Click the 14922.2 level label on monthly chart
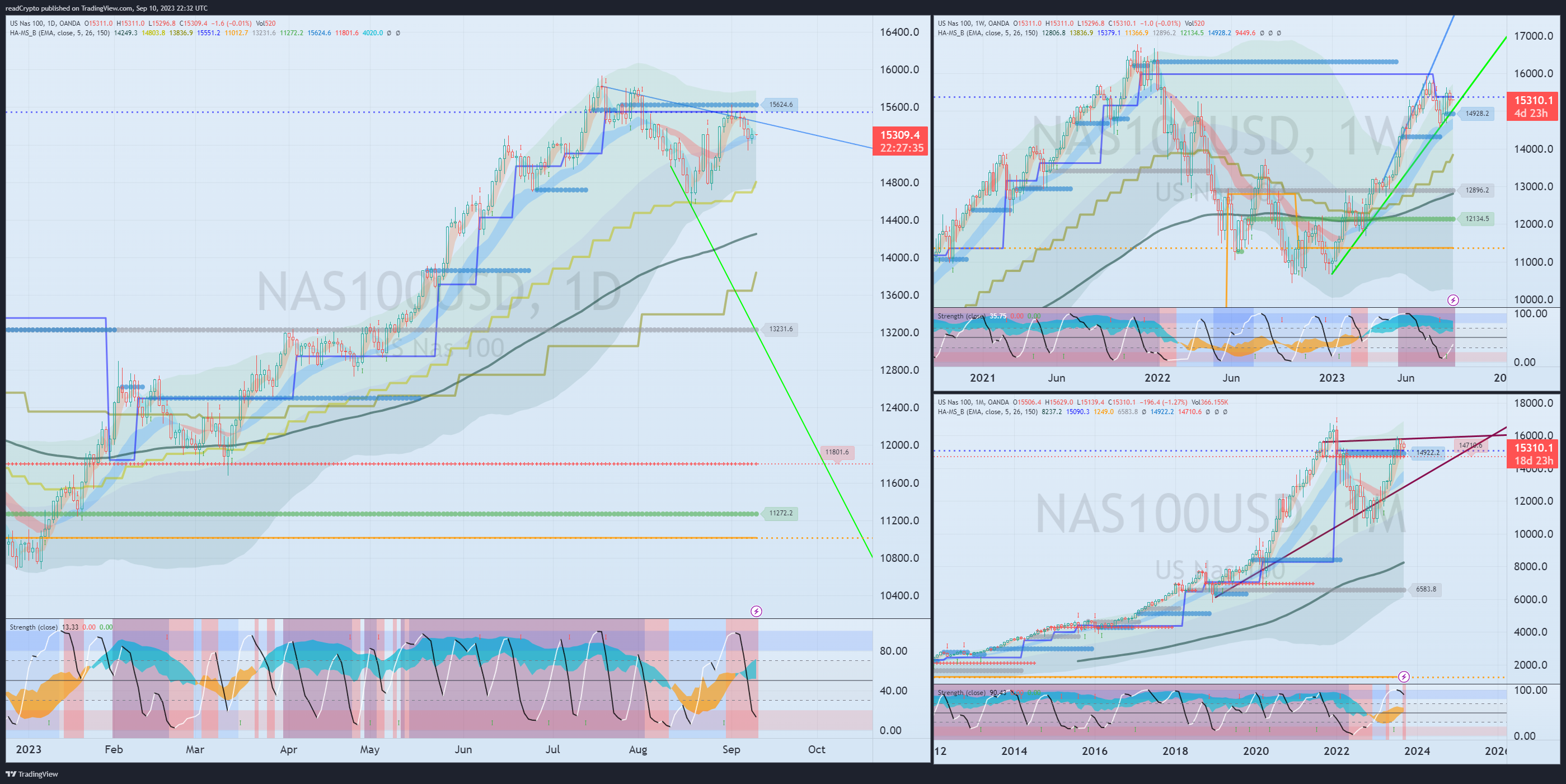Viewport: 1566px width, 784px height. 1427,453
